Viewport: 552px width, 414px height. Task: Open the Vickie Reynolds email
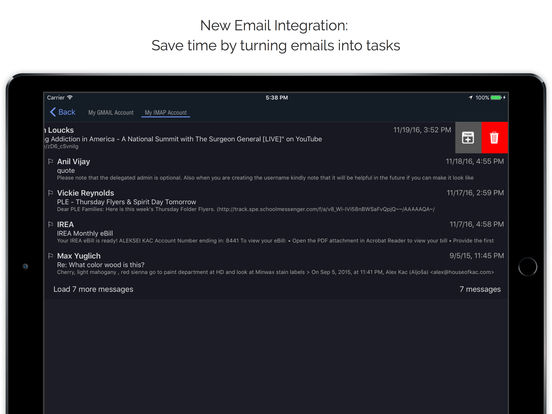pyautogui.click(x=276, y=201)
